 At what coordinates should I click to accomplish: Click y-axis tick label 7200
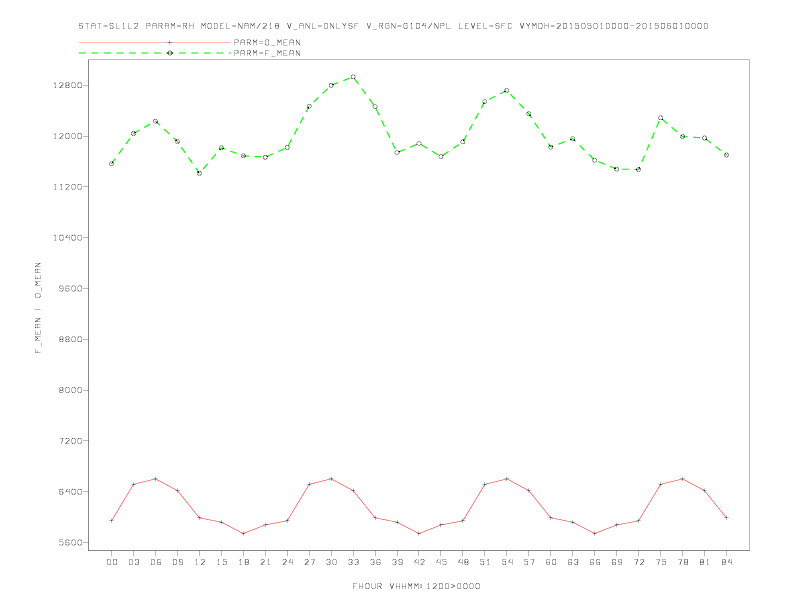tap(70, 441)
